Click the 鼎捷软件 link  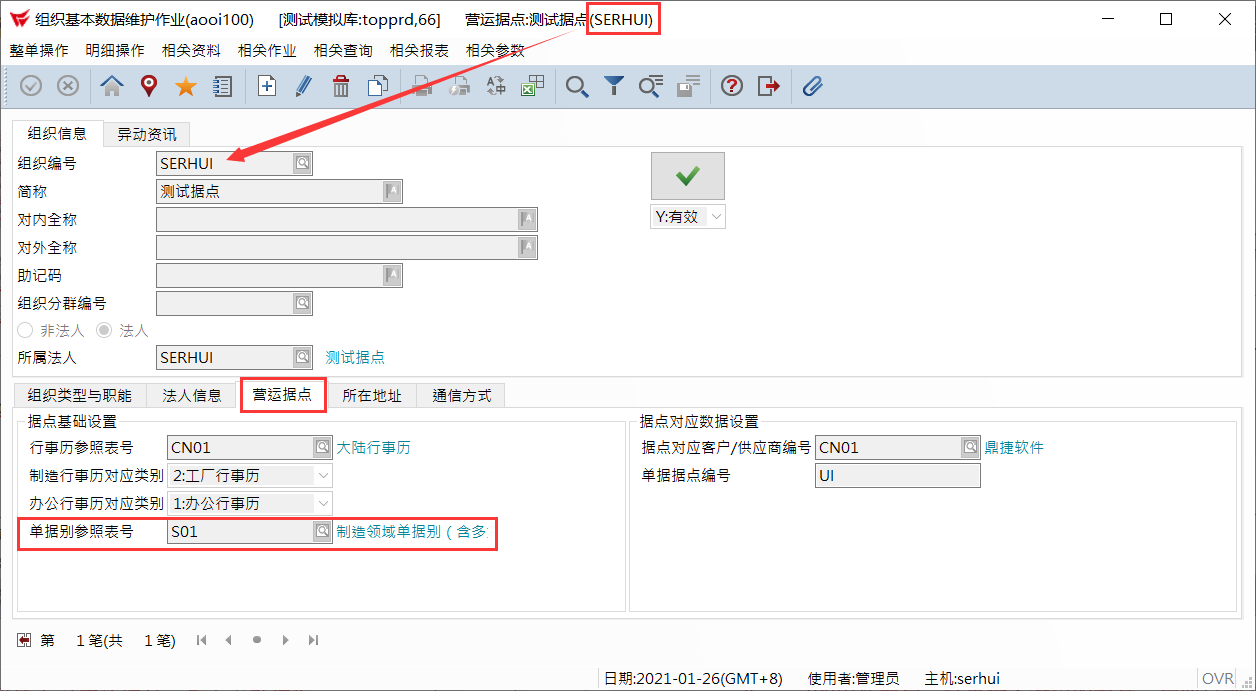[1014, 447]
